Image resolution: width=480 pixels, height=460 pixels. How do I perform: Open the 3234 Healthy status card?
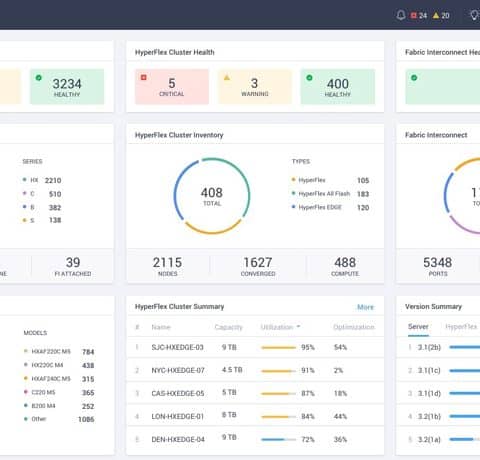tap(67, 87)
